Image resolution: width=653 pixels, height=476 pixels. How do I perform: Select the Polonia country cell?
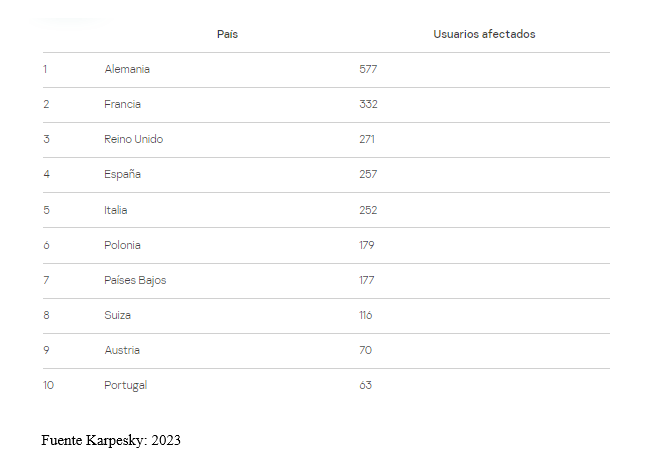click(x=122, y=245)
